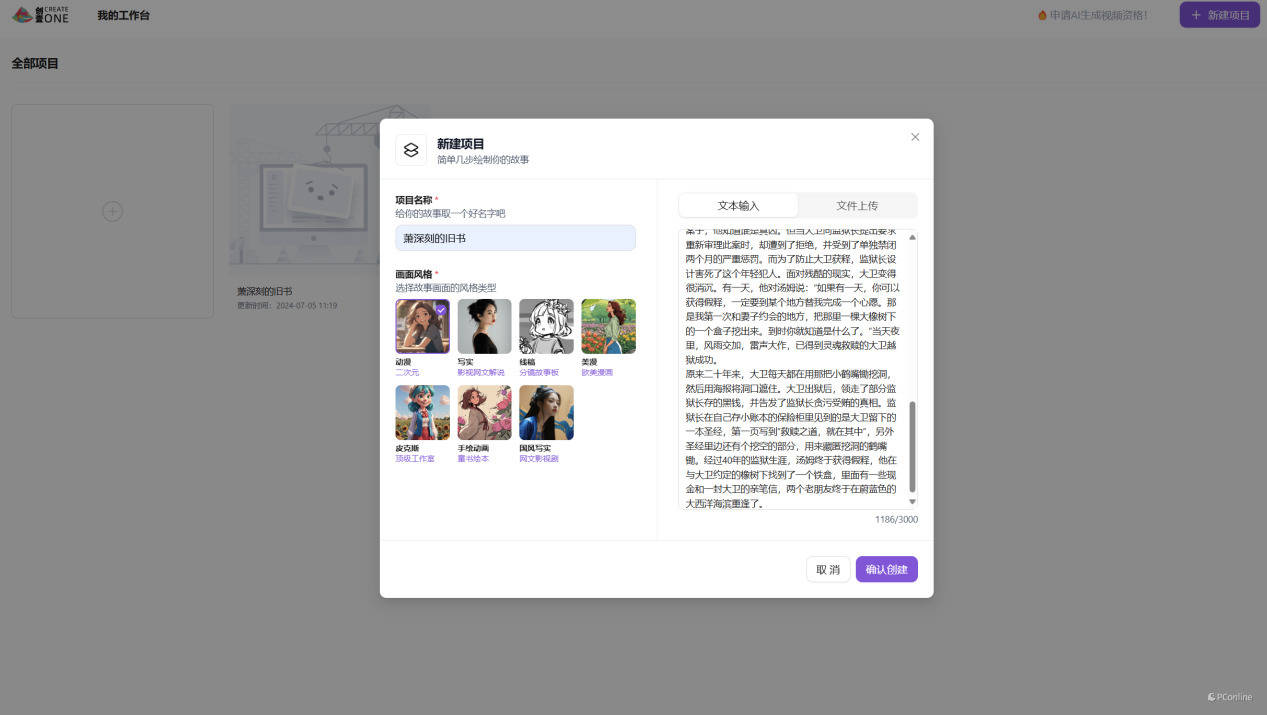Click the flame icon beside 申请AI生成视频资格
The image size is (1267, 715).
click(x=1042, y=16)
